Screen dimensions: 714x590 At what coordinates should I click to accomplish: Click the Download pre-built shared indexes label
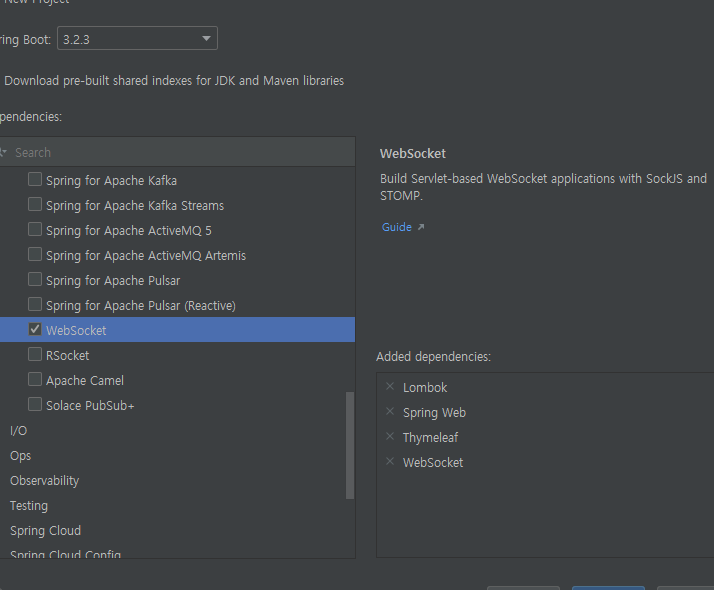[174, 81]
